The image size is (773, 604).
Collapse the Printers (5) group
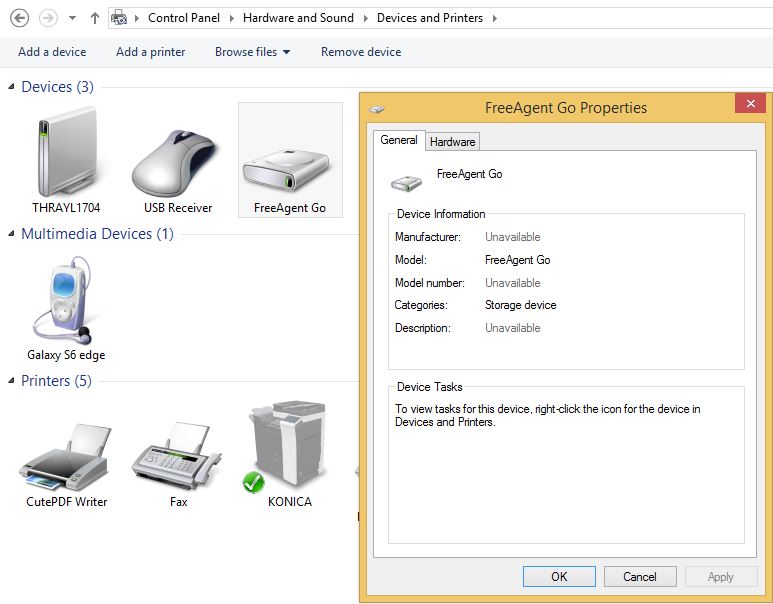point(11,381)
